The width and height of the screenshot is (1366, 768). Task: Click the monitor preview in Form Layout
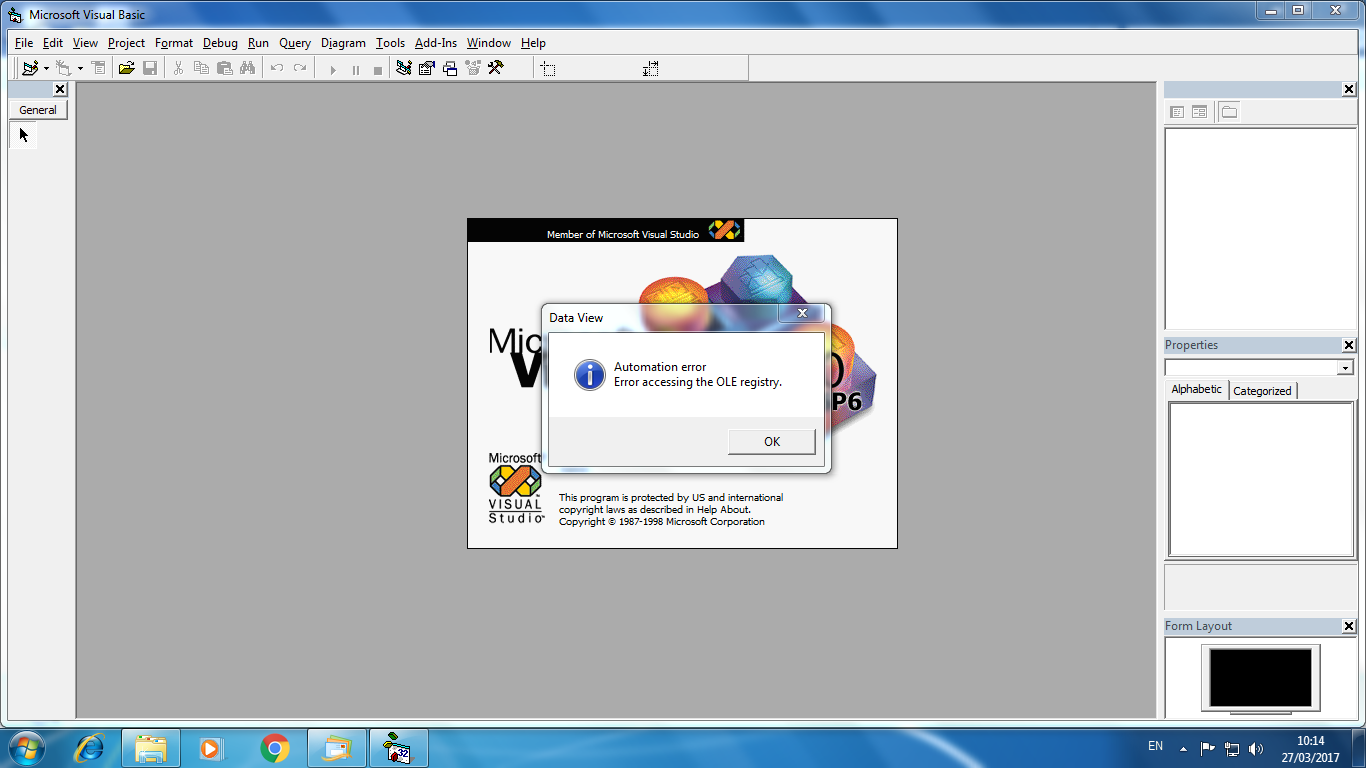(1260, 678)
